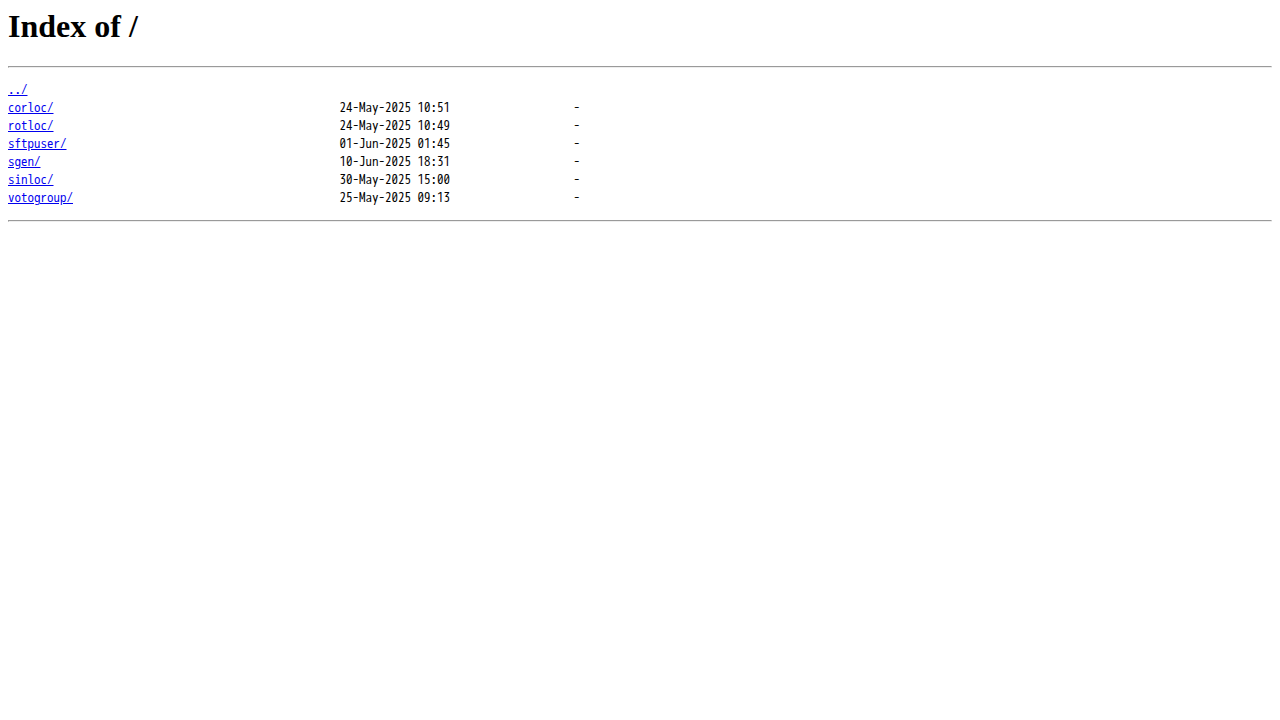Viewport: 1280px width, 720px height.
Task: Browse the votogroup/ folder
Action: coord(40,198)
